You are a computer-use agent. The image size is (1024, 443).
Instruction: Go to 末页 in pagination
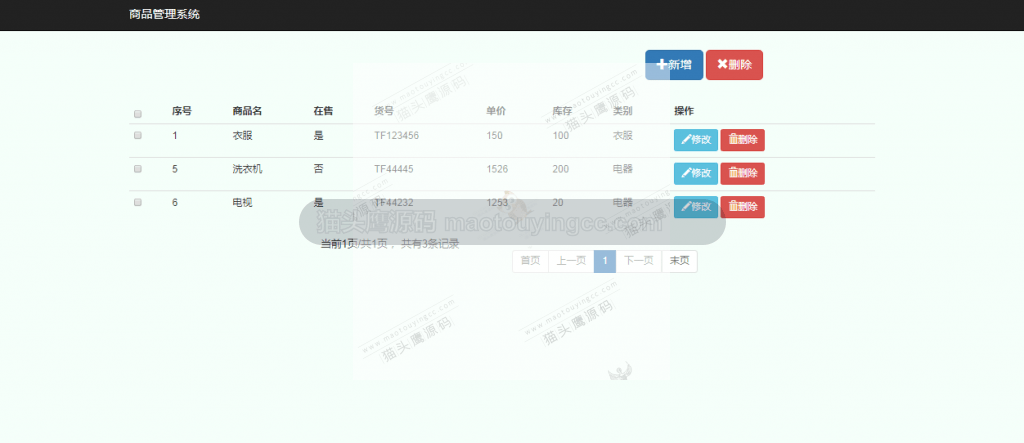tap(679, 261)
